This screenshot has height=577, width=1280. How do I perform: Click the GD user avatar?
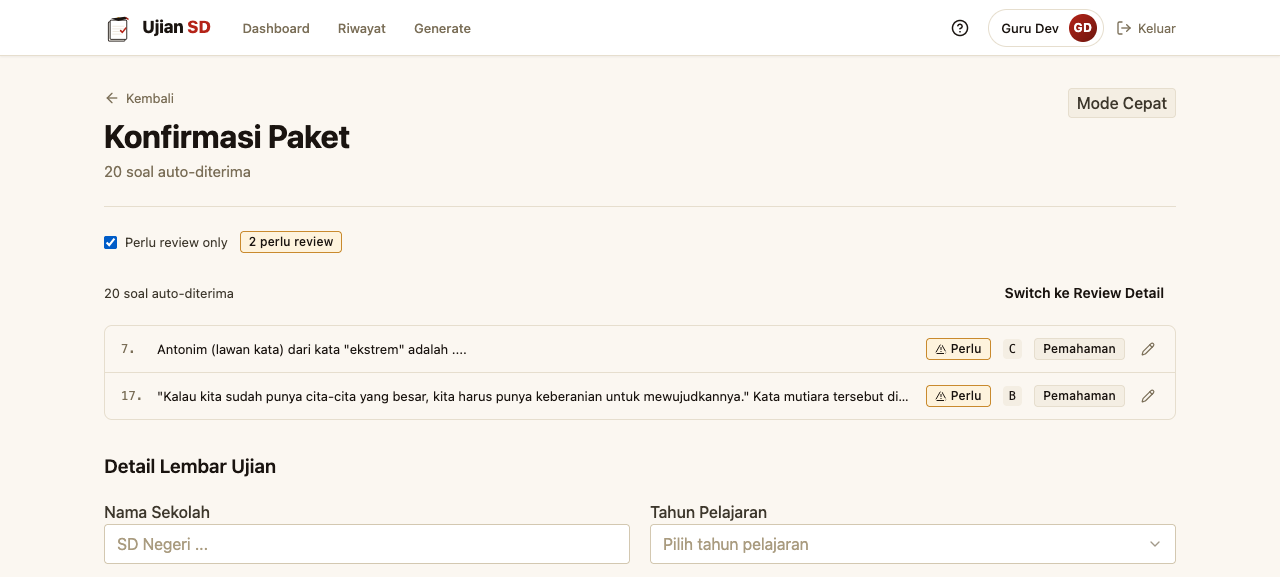pyautogui.click(x=1082, y=28)
